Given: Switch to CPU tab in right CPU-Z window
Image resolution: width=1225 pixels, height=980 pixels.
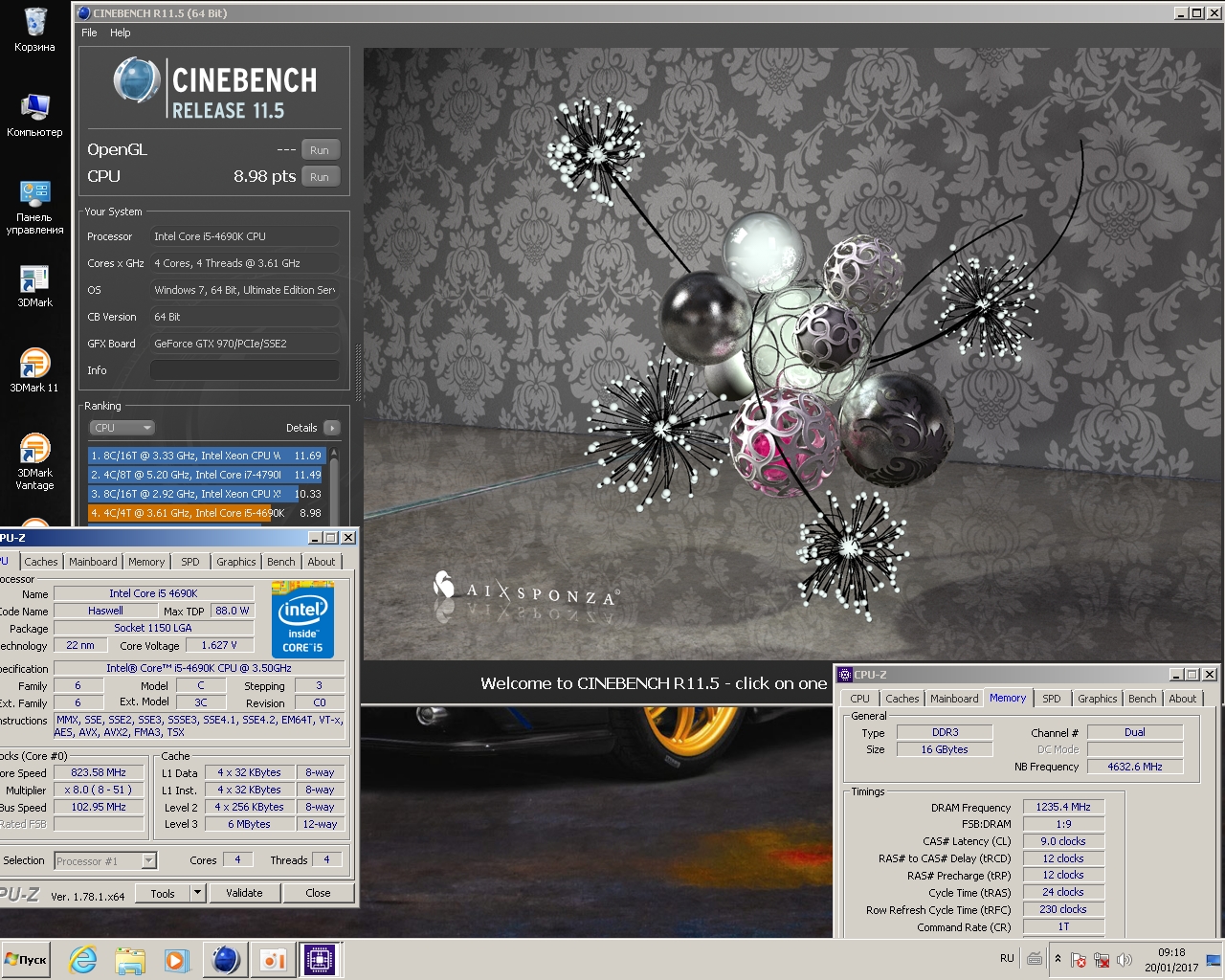Looking at the screenshot, I should (x=860, y=699).
